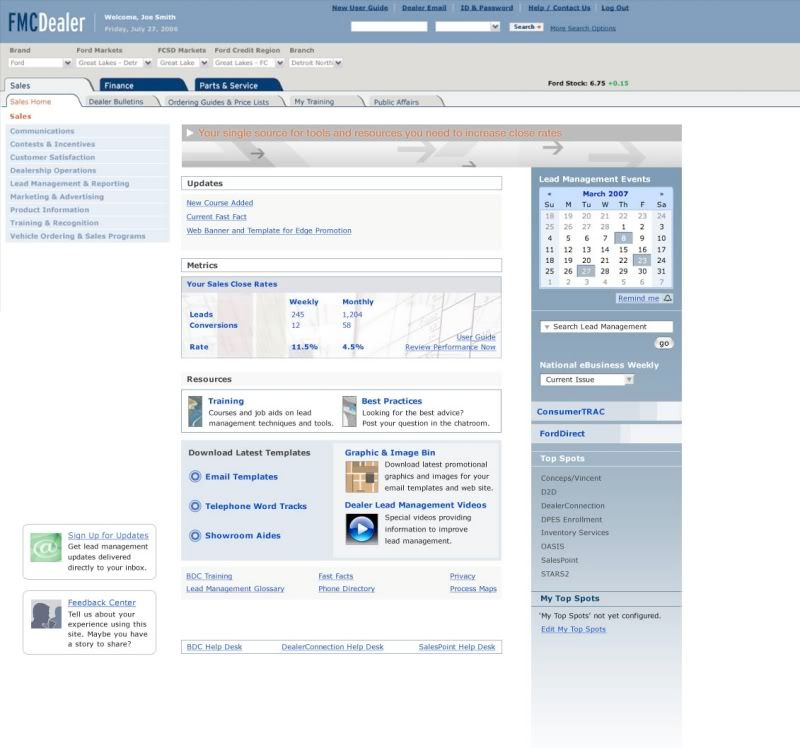This screenshot has height=748, width=800.
Task: Open the FCSD Markets dropdown
Action: 182,63
